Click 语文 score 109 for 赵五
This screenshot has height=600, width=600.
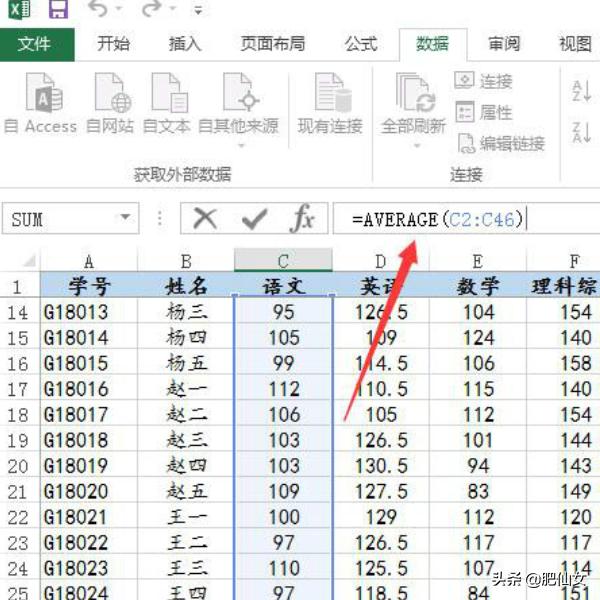tap(283, 491)
